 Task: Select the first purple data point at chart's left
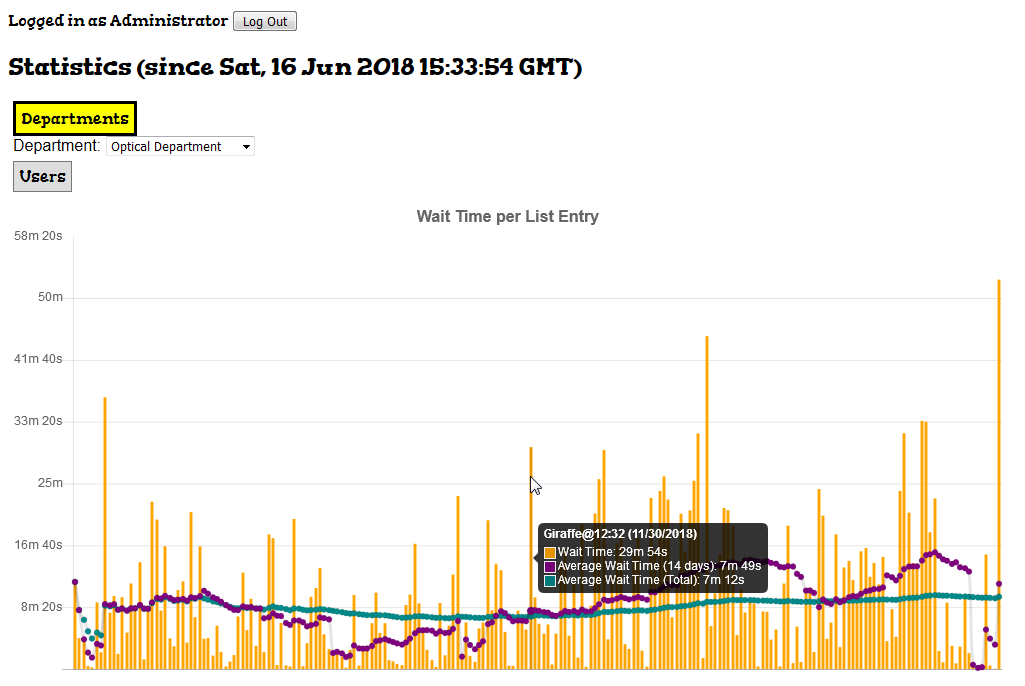coord(75,582)
